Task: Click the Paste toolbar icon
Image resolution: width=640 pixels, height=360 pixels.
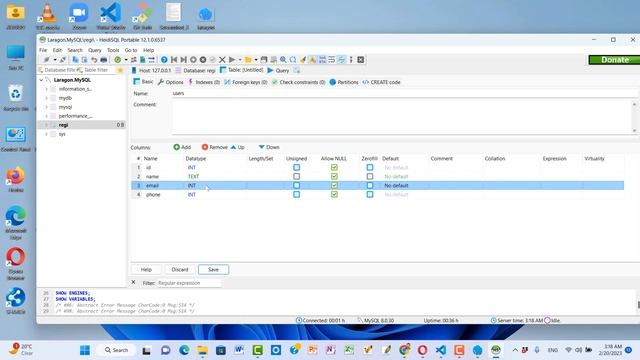Action: (x=84, y=60)
